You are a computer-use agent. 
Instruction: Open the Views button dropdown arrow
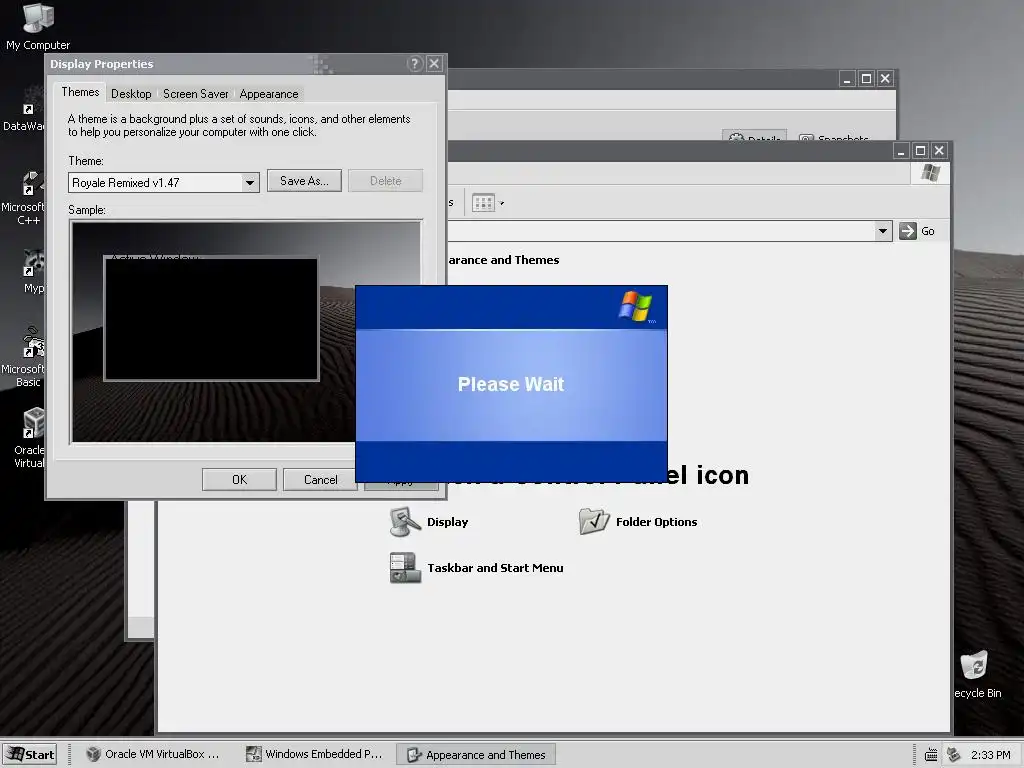click(502, 203)
